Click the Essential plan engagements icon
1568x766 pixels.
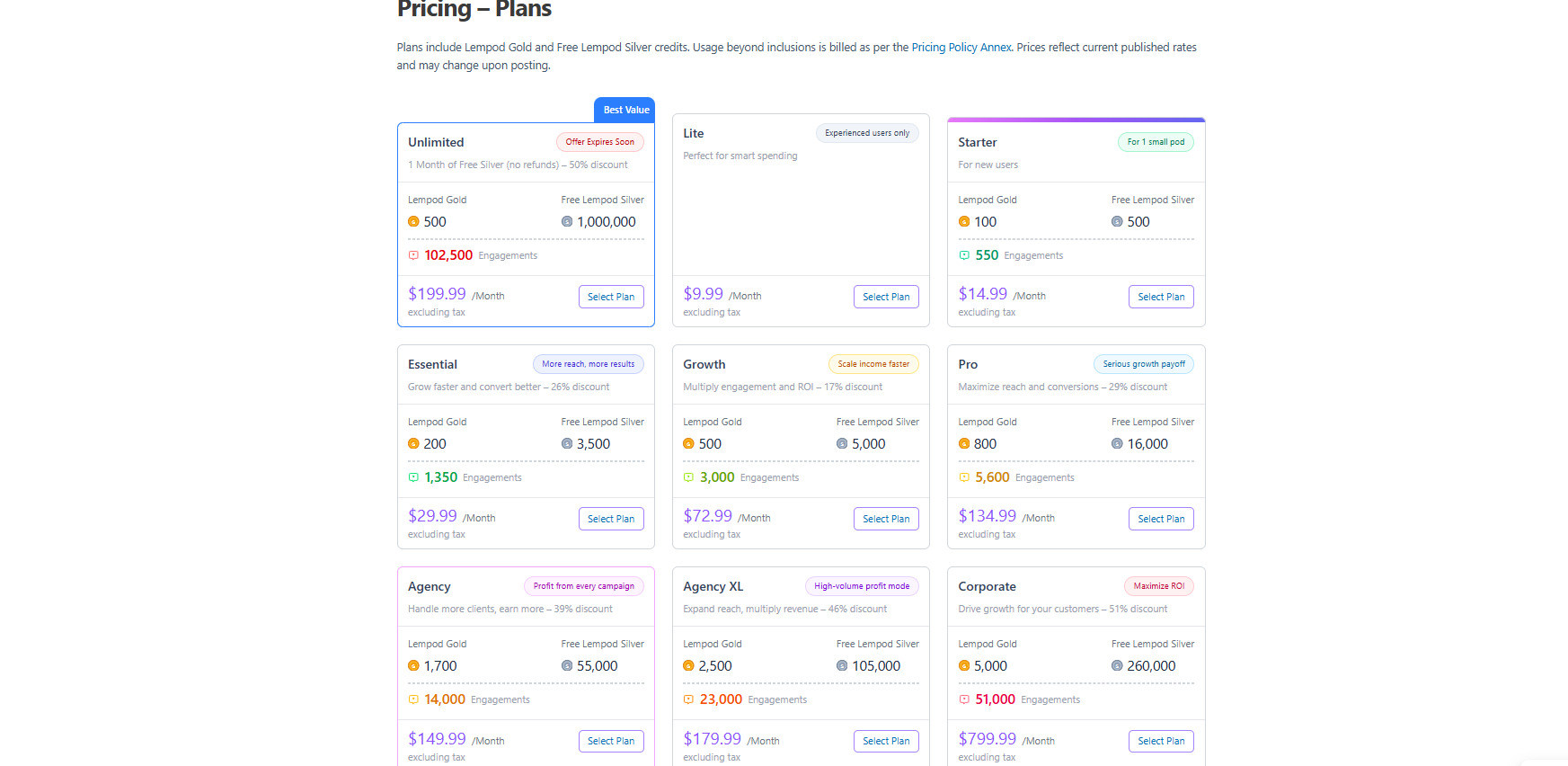[413, 477]
